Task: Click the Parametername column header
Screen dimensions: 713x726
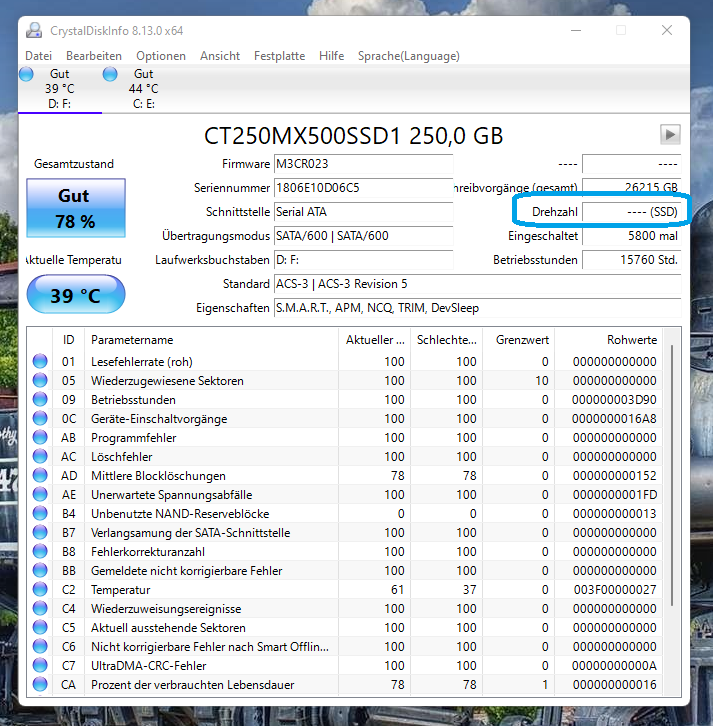Action: pos(212,340)
